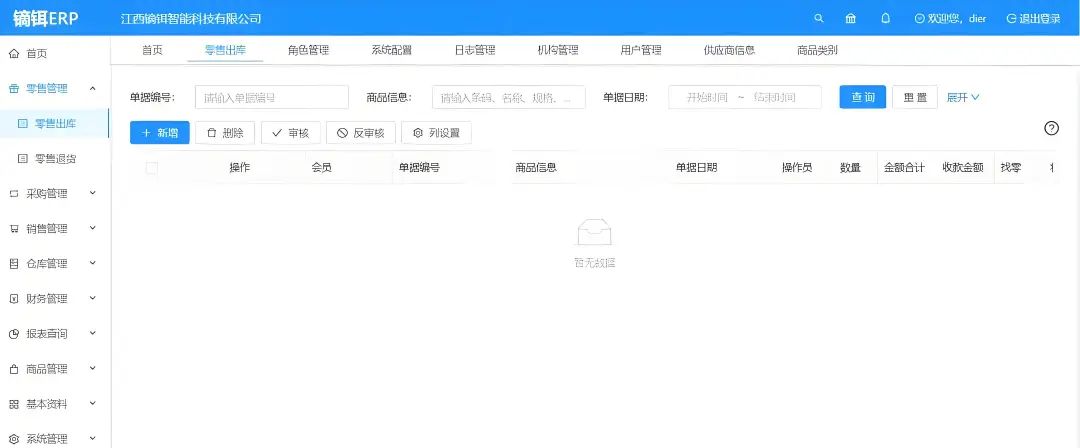Select 零售退货 in the sidebar
This screenshot has height=448, width=1080.
pos(55,159)
